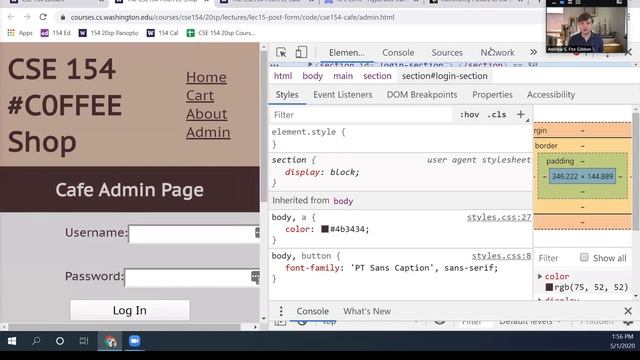The width and height of the screenshot is (640, 360).
Task: Select the drawer Console tab
Action: coord(312,311)
